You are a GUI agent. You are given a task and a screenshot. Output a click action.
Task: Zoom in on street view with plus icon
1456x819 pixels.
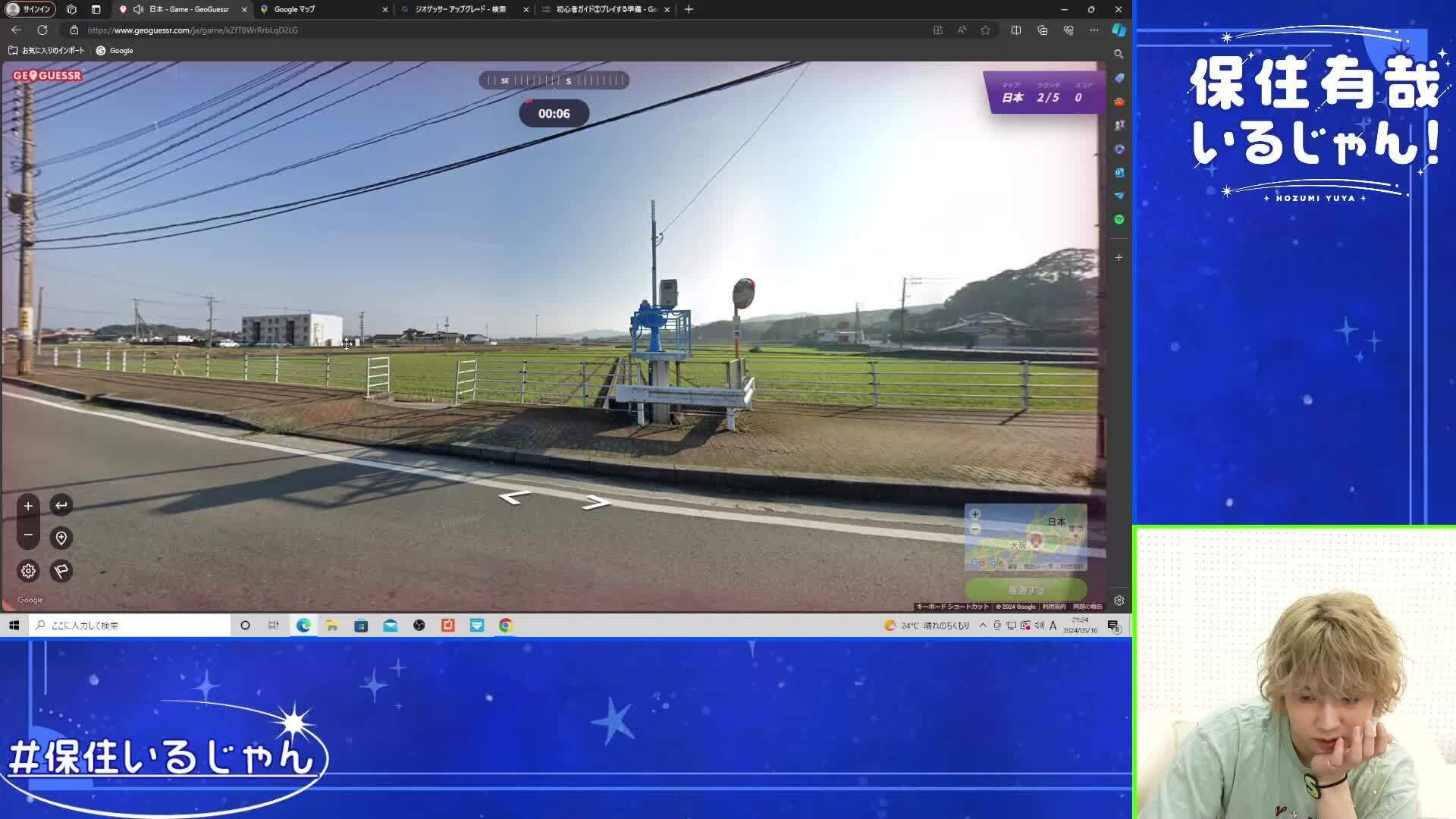coord(28,506)
